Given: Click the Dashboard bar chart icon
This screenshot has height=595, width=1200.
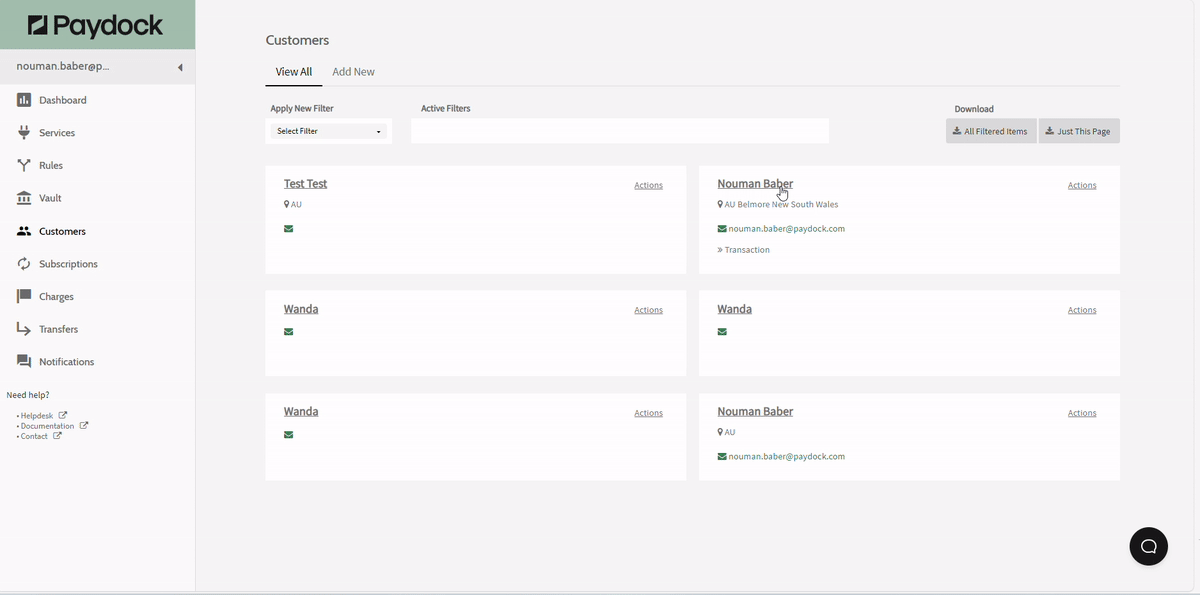Looking at the screenshot, I should 24,100.
